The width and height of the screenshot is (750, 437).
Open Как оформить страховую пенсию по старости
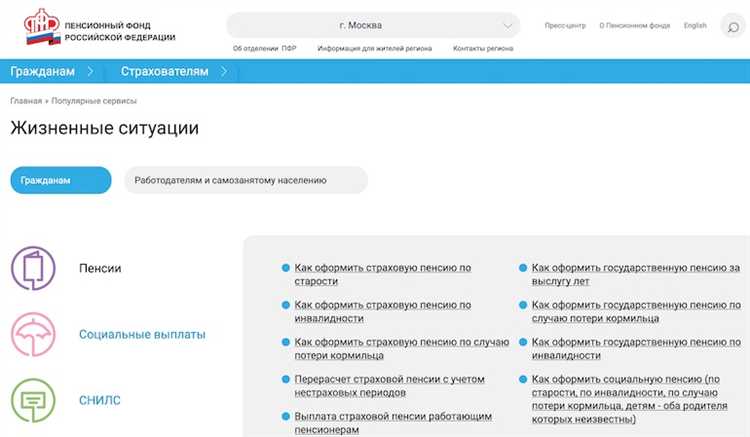tap(383, 274)
